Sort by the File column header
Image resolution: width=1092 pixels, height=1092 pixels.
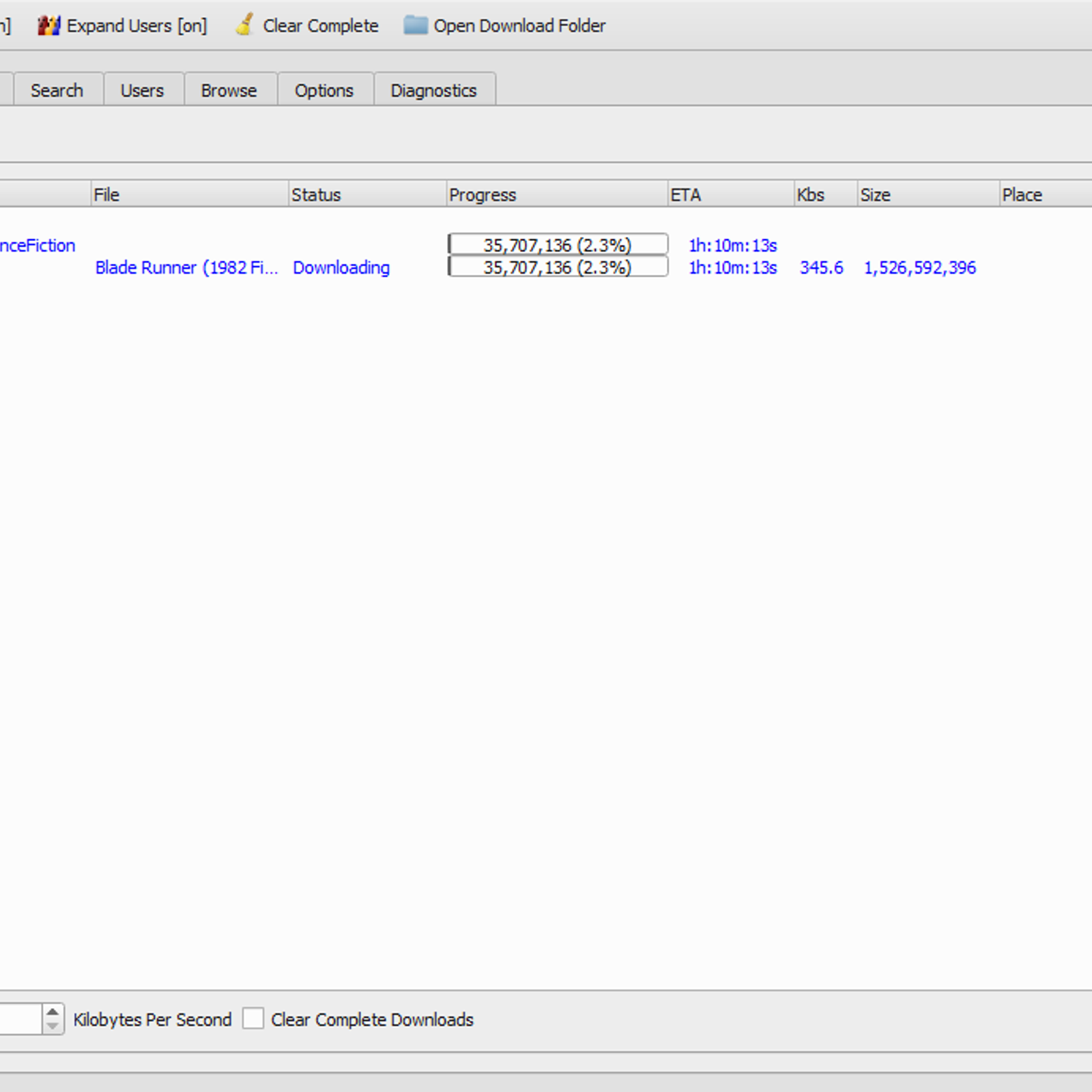click(x=190, y=195)
